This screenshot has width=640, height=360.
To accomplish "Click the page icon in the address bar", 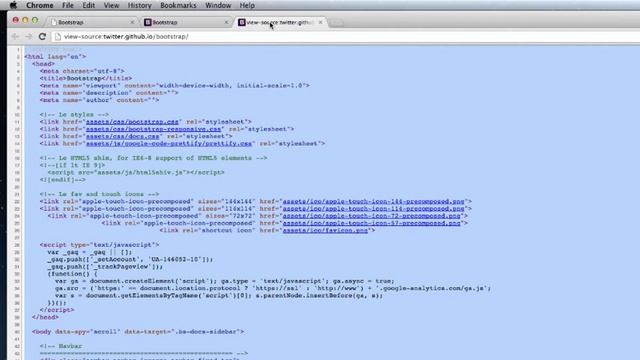I will 58,37.
